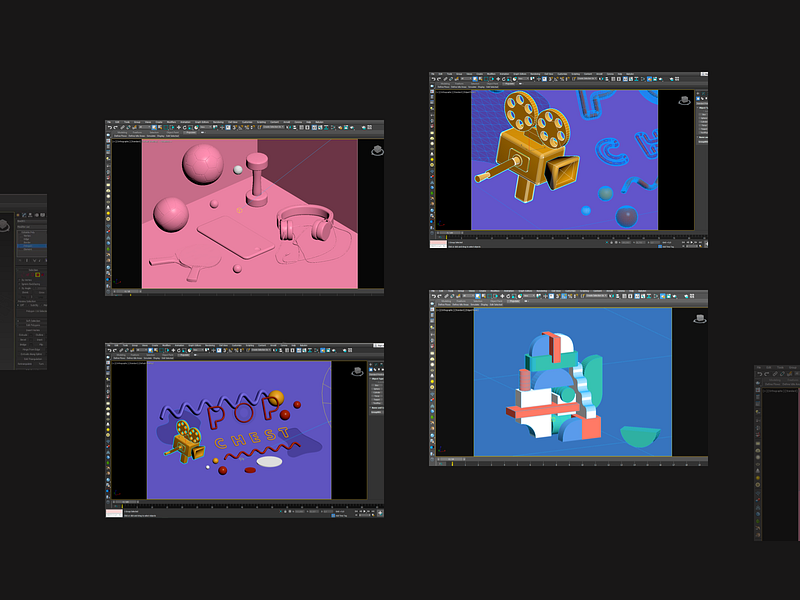Open ribbon options dropdown in pink scene window
This screenshot has height=600, width=800.
(203, 133)
